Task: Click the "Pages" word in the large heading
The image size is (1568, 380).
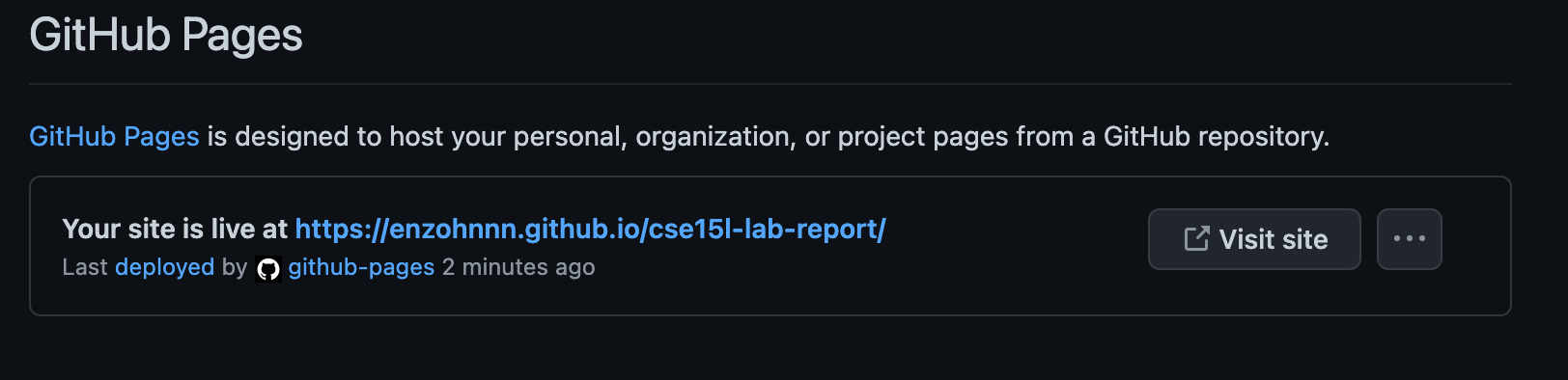Action: [x=241, y=37]
